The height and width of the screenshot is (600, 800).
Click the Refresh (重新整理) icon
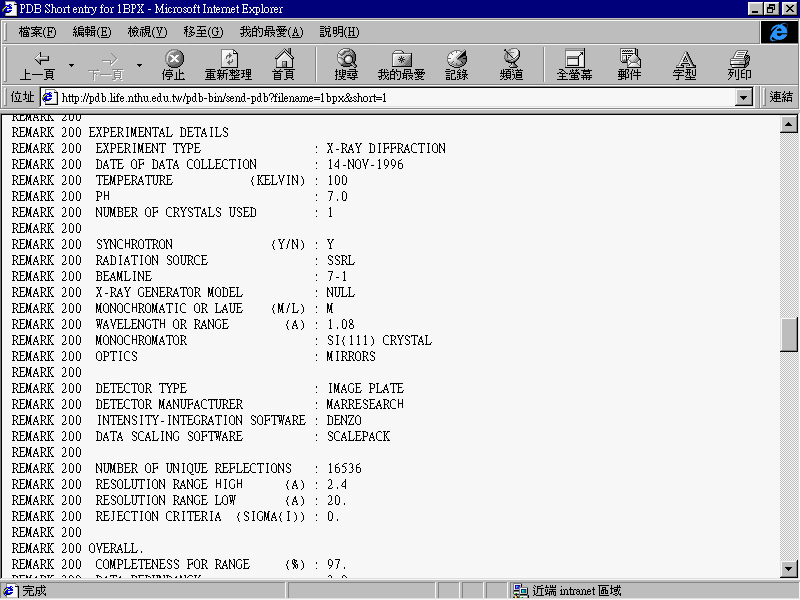click(229, 59)
